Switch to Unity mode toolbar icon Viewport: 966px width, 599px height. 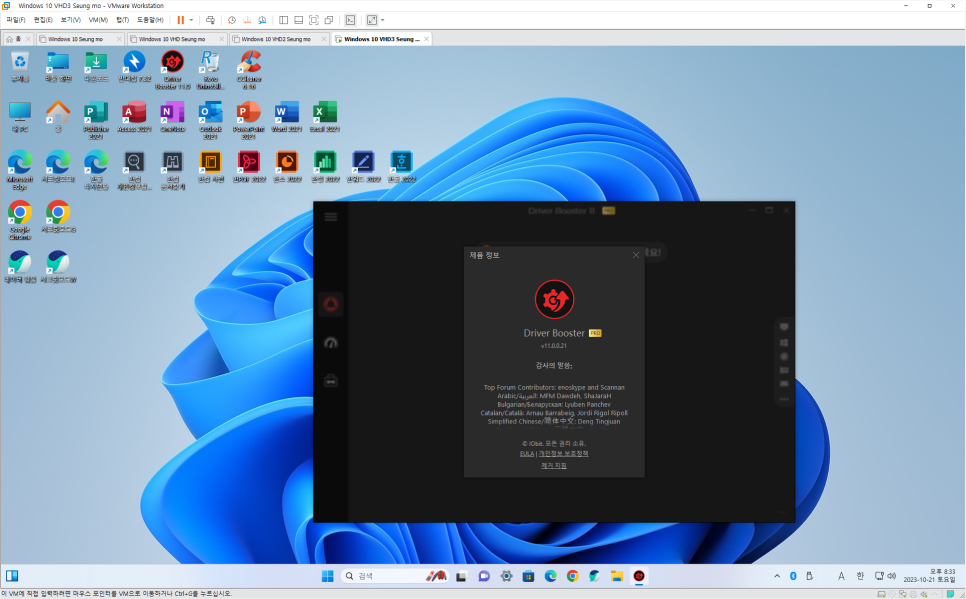(x=329, y=20)
